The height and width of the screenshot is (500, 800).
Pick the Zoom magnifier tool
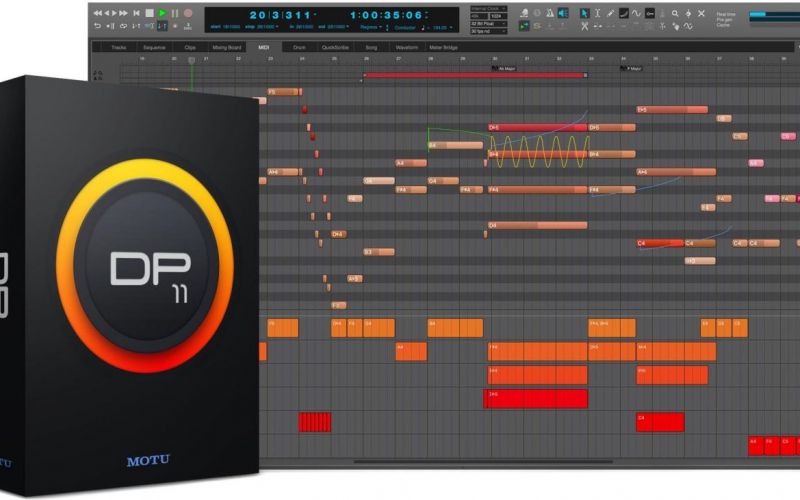pos(677,13)
